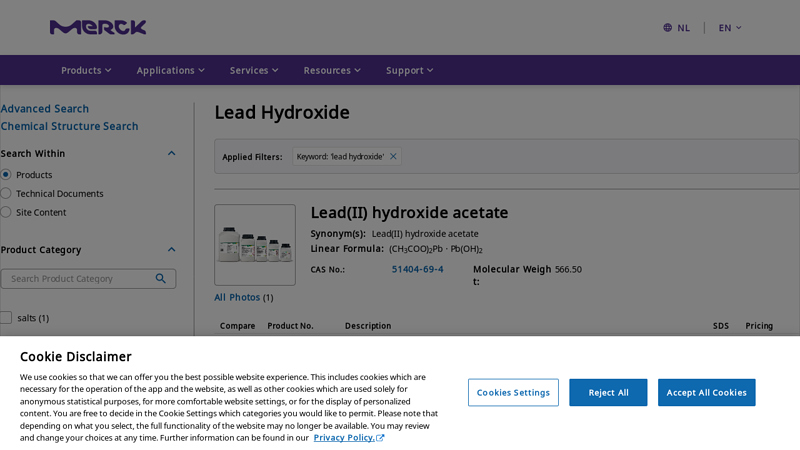
Task: Open the Resources menu
Action: point(332,70)
